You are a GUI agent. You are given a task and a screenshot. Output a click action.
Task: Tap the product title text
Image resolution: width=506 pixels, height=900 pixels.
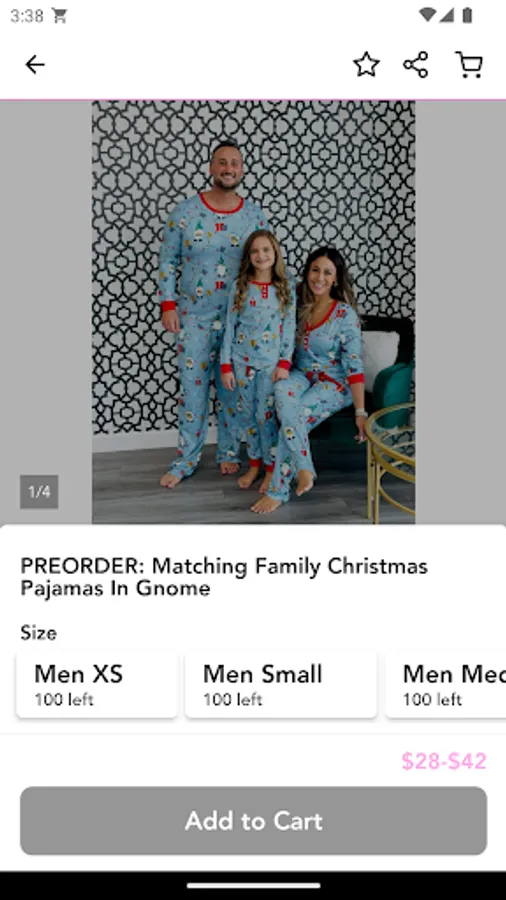[224, 577]
